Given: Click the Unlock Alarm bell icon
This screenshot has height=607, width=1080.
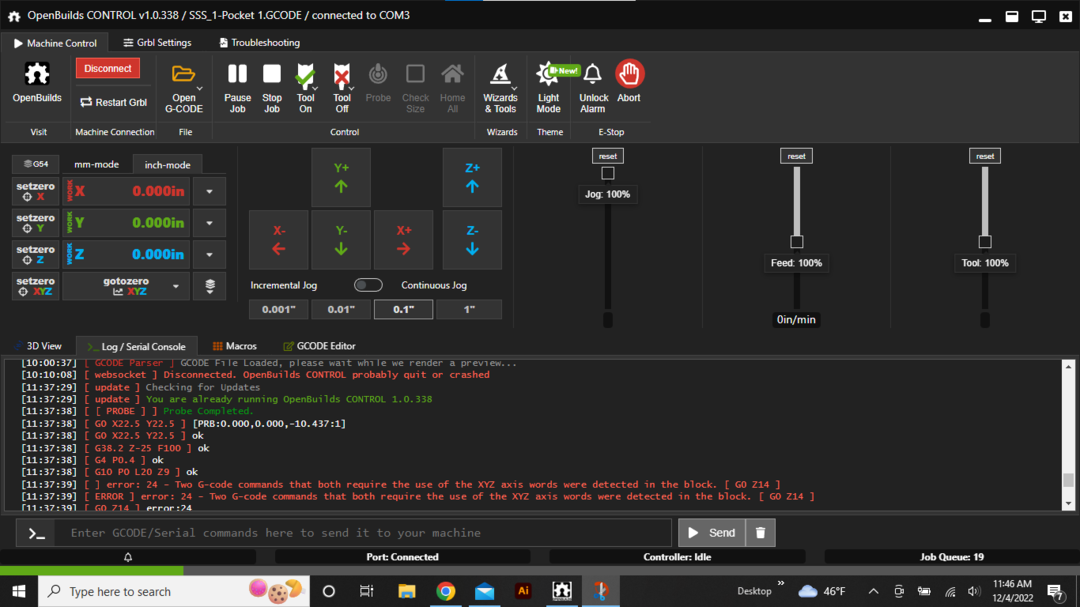Looking at the screenshot, I should click(x=593, y=75).
